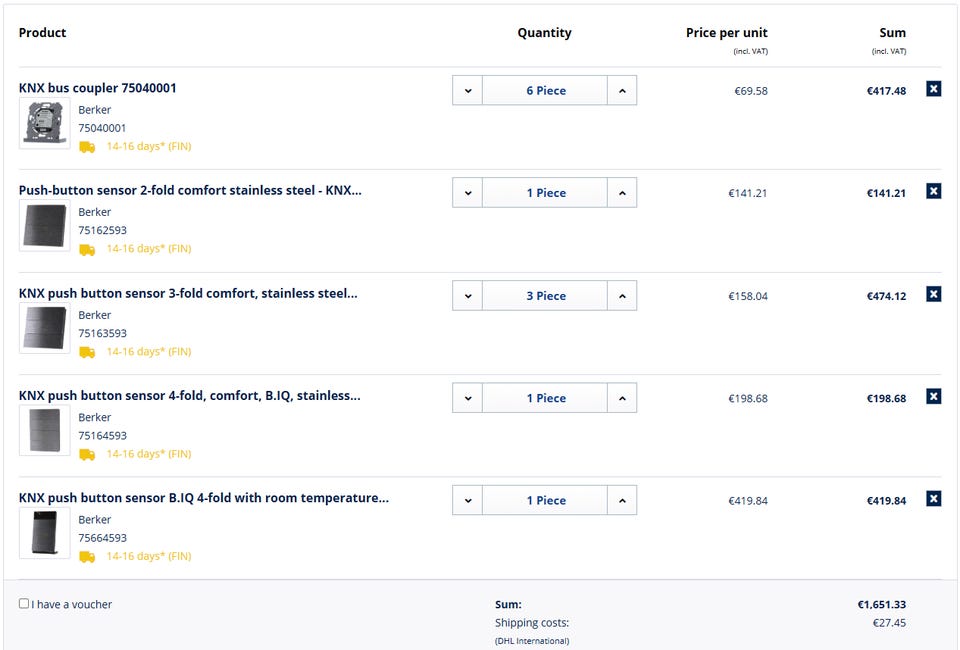Increase quantity of 2-fold push-button sensor

622,193
